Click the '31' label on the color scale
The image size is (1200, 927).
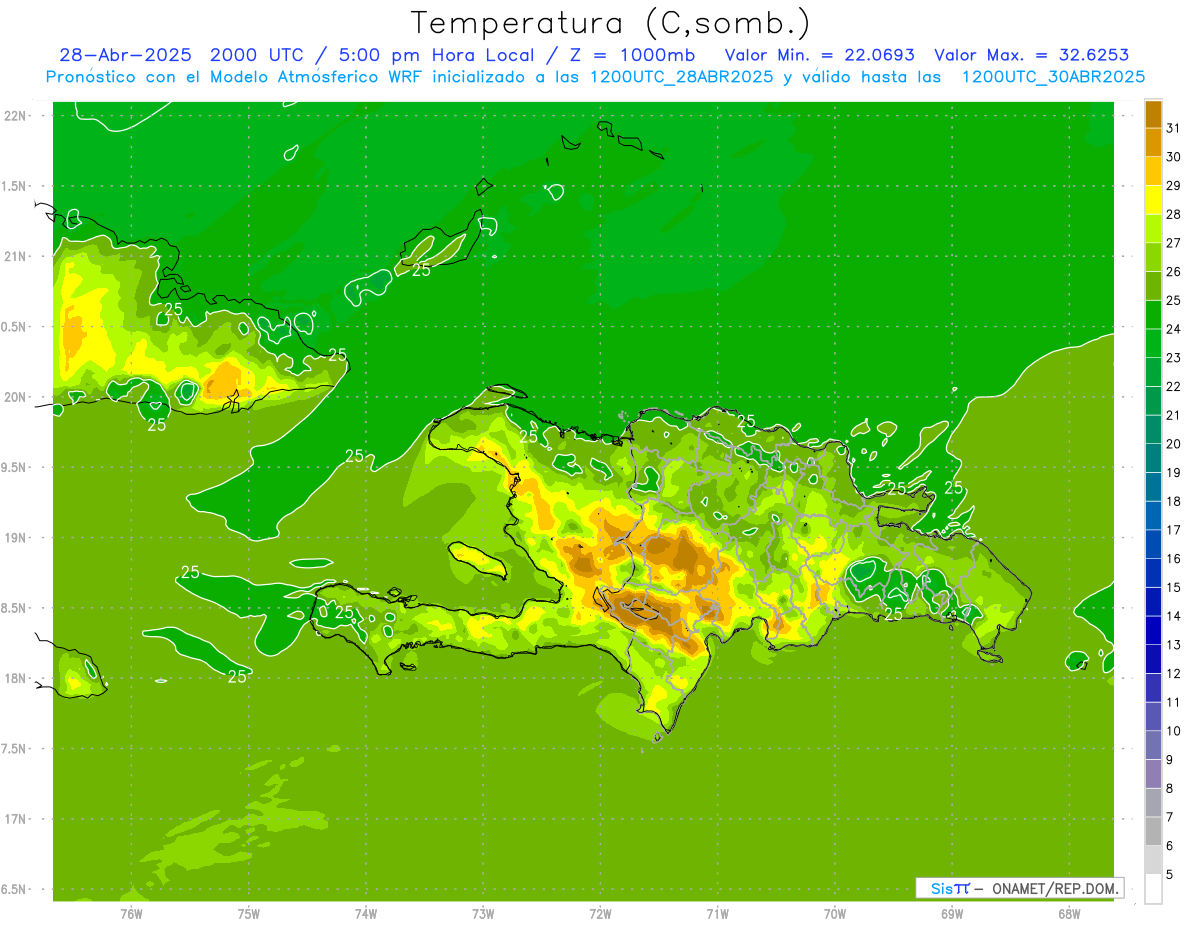[x=1174, y=128]
